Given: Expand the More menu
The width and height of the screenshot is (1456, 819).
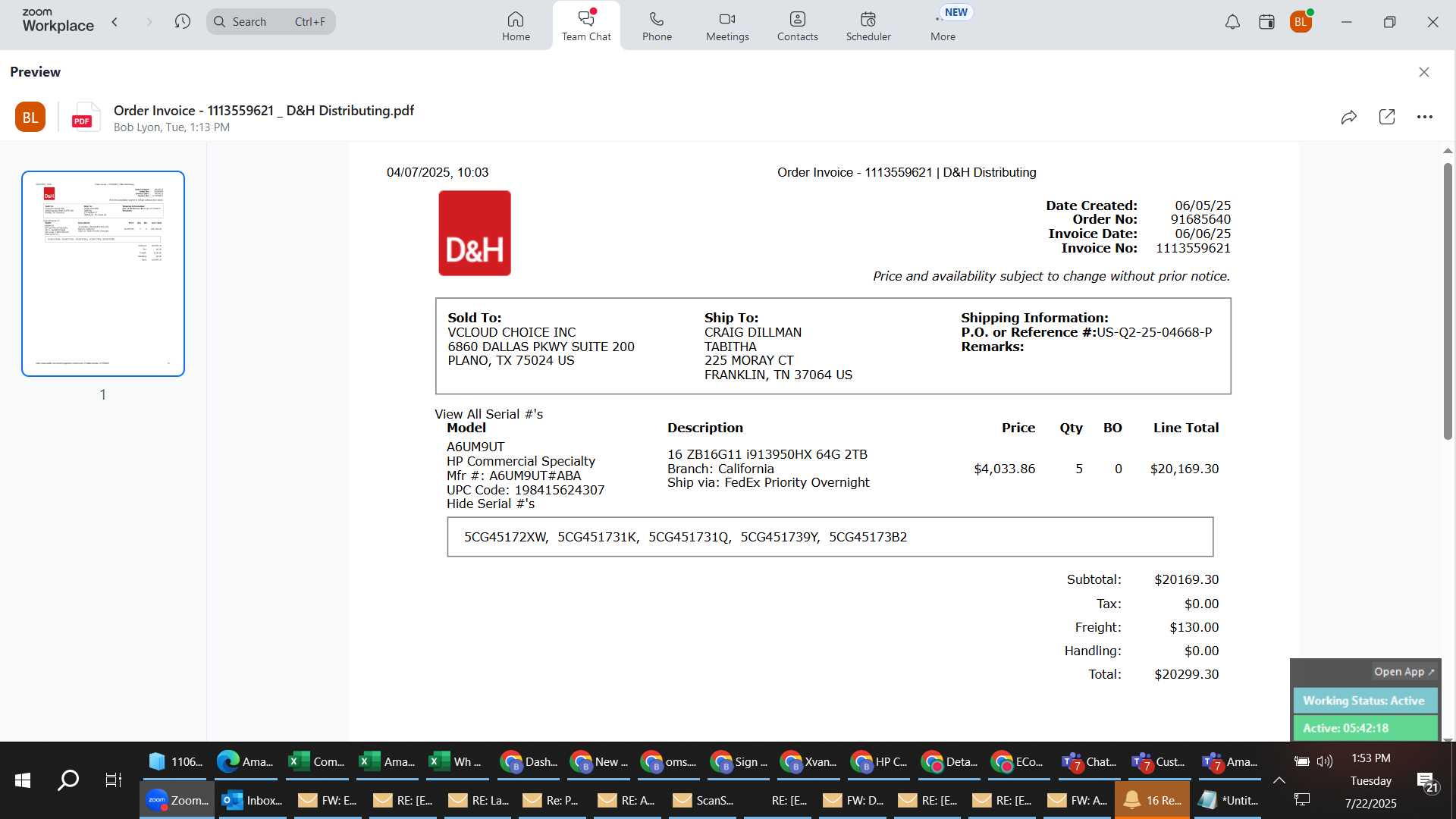Looking at the screenshot, I should click(x=943, y=26).
